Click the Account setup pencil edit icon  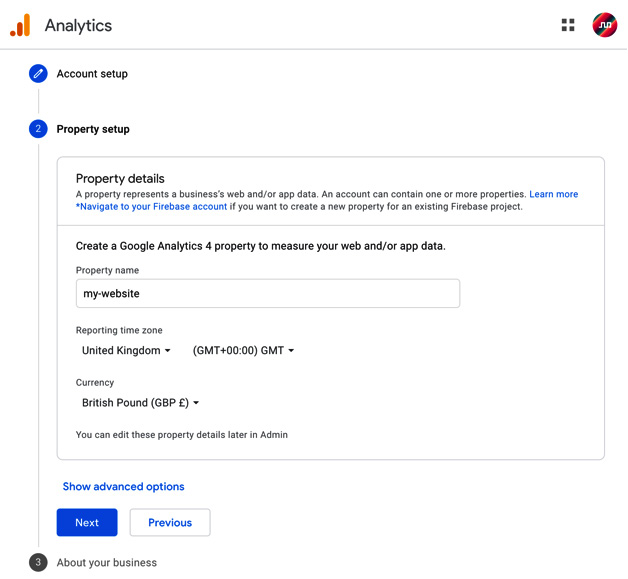tap(38, 74)
